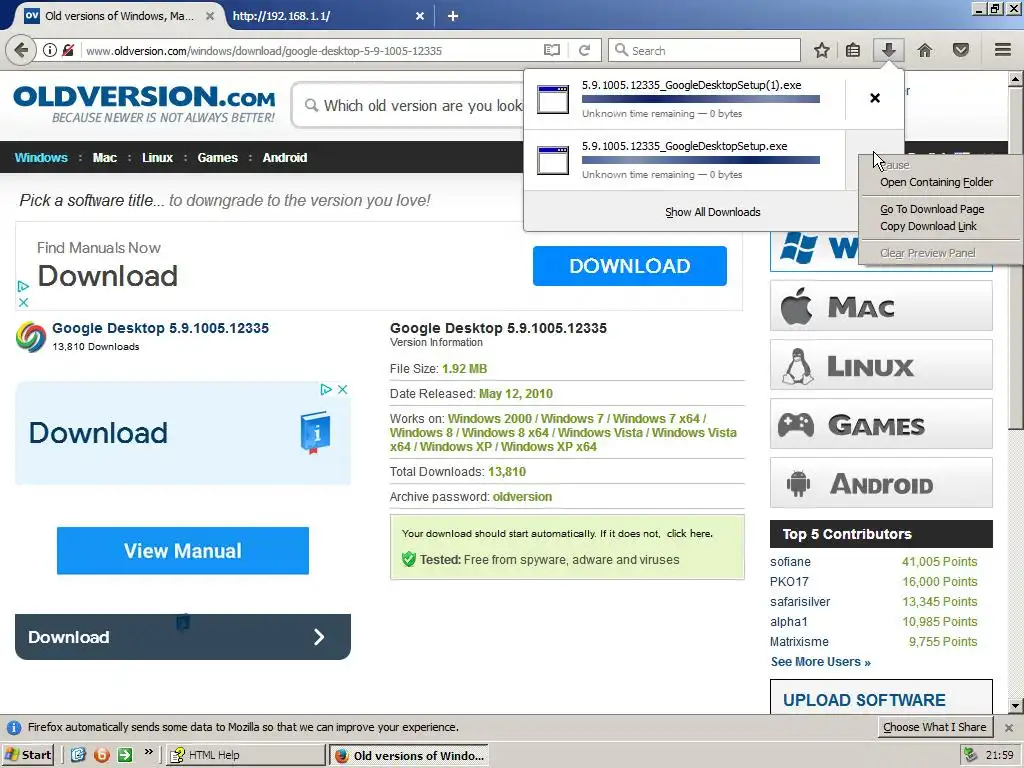Show your bookmarks list icon
Screen dimensions: 1024x768
[853, 50]
